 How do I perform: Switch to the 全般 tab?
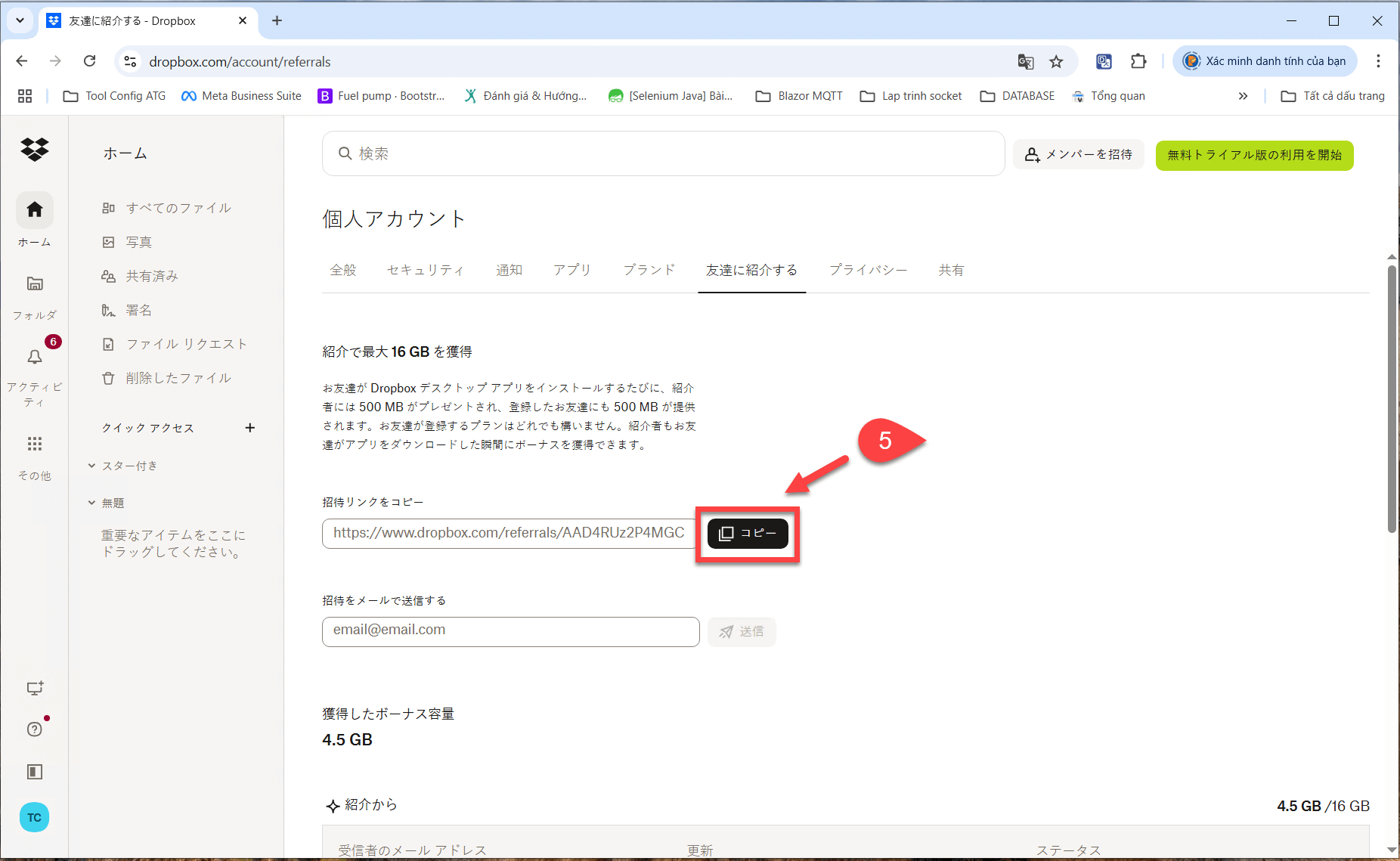(x=343, y=270)
